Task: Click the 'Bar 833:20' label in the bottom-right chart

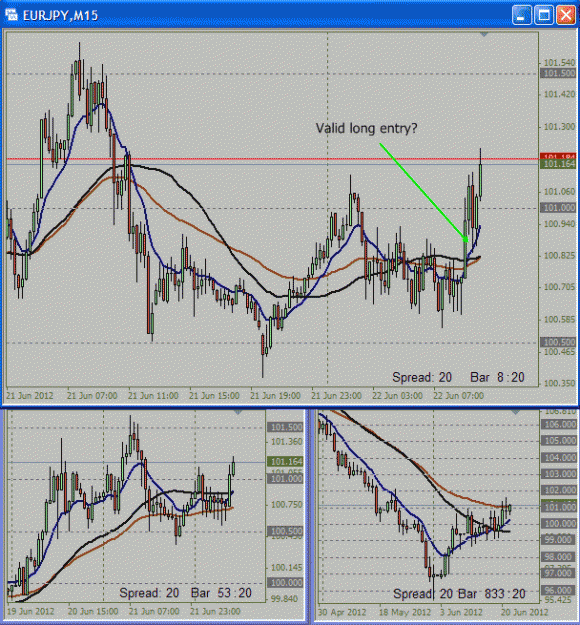Action: pyautogui.click(x=492, y=594)
